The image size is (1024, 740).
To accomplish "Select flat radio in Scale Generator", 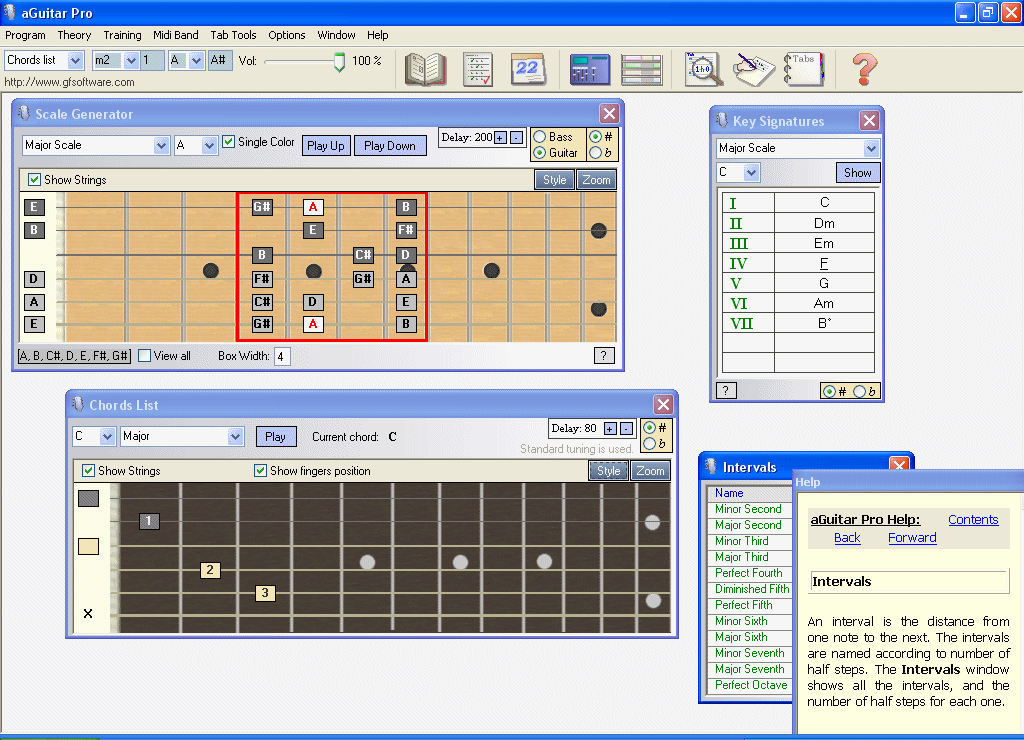I will [x=595, y=153].
